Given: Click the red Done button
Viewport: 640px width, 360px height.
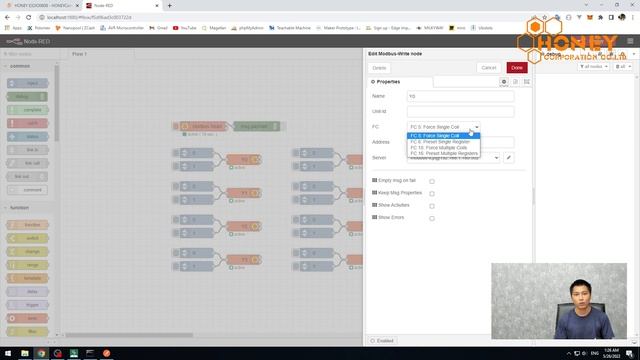Looking at the screenshot, I should (x=517, y=68).
